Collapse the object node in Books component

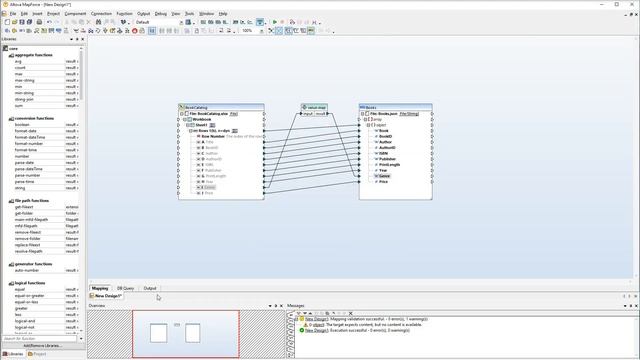tap(368, 125)
